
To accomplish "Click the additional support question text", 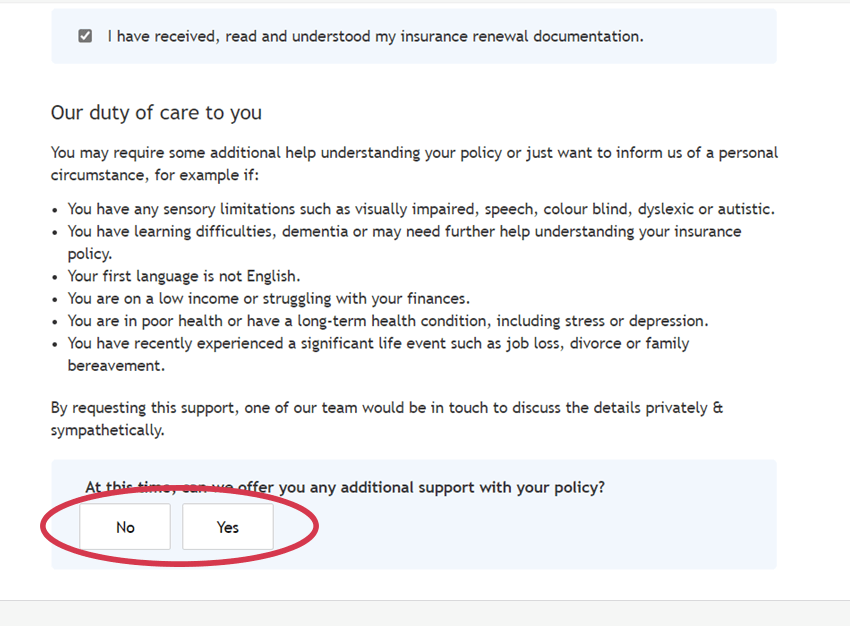I will pos(345,488).
